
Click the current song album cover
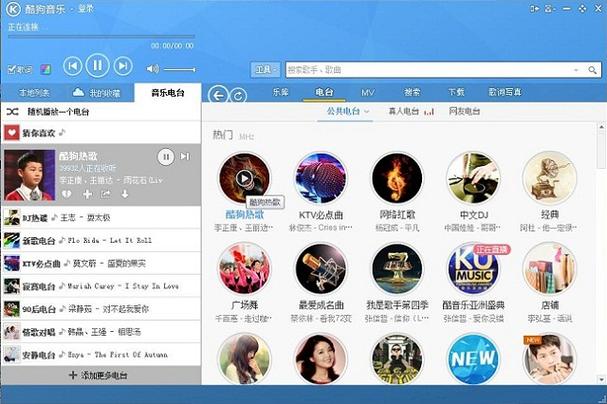pos(29,175)
